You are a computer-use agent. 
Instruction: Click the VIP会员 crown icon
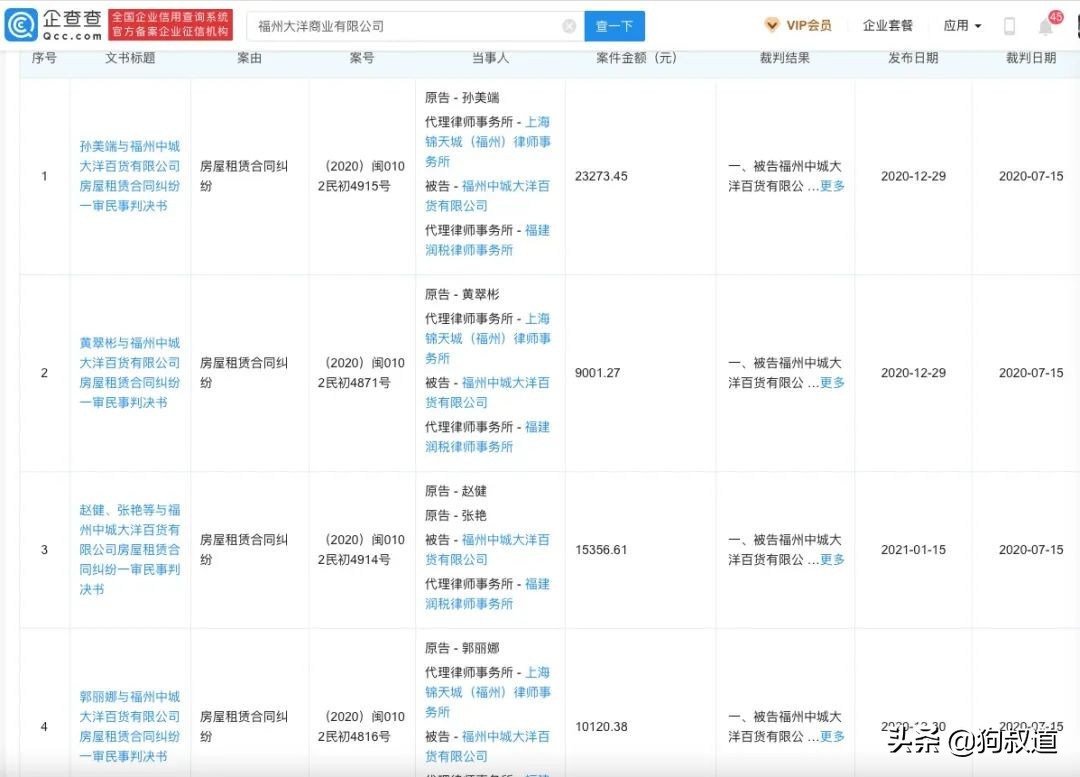[x=770, y=25]
